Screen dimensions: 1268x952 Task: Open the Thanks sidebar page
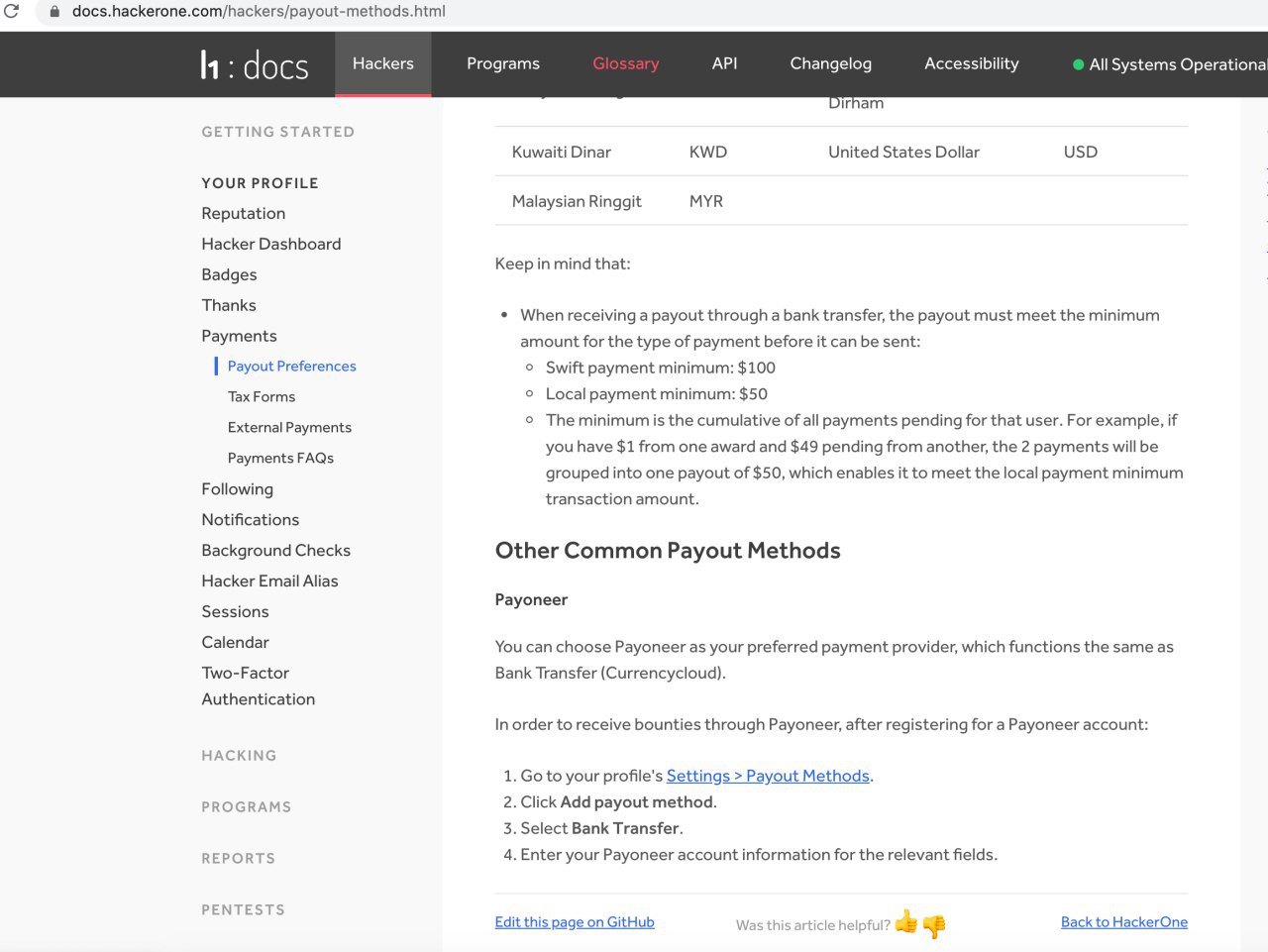(x=229, y=305)
